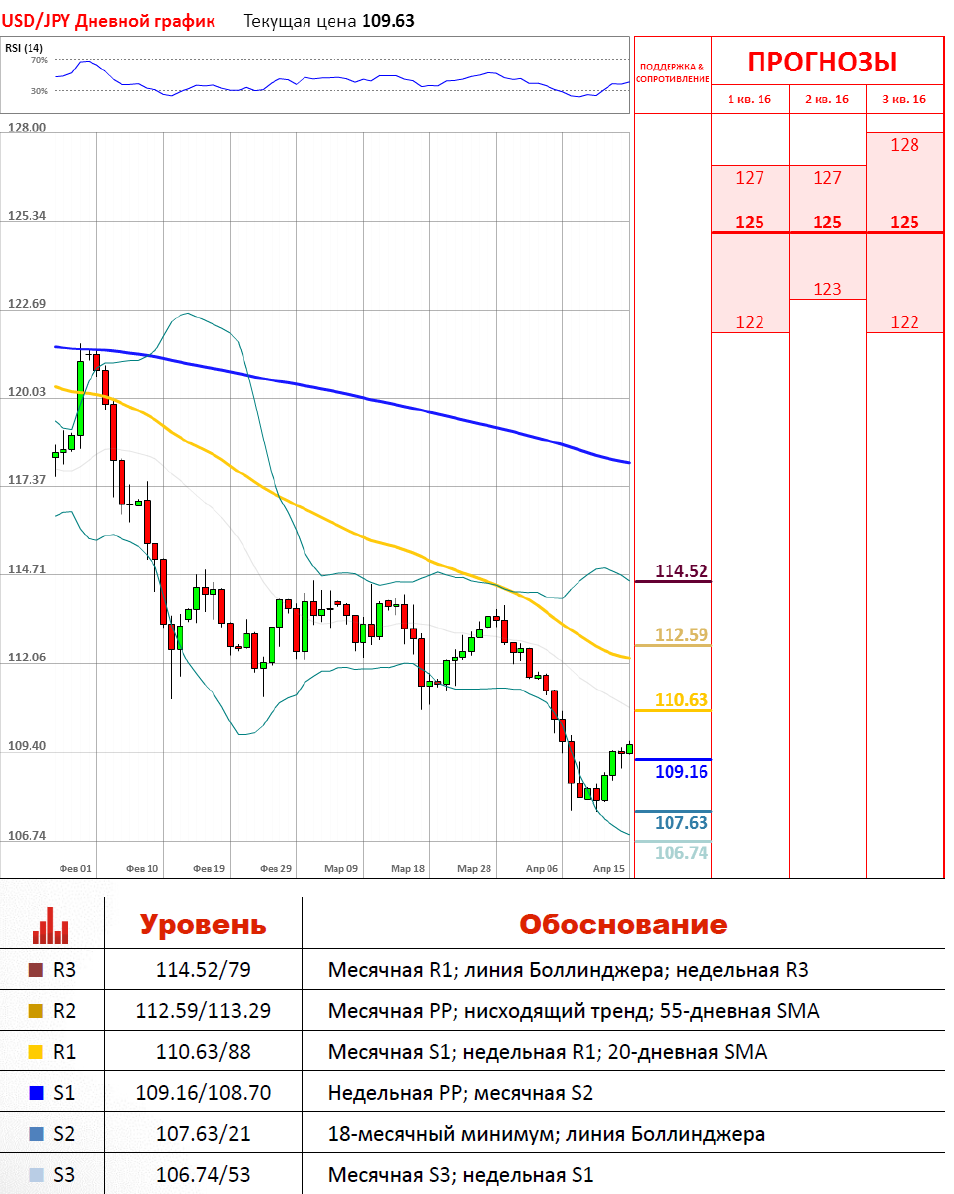
Task: Click the S3 light blue color swatch
Action: (36, 1175)
